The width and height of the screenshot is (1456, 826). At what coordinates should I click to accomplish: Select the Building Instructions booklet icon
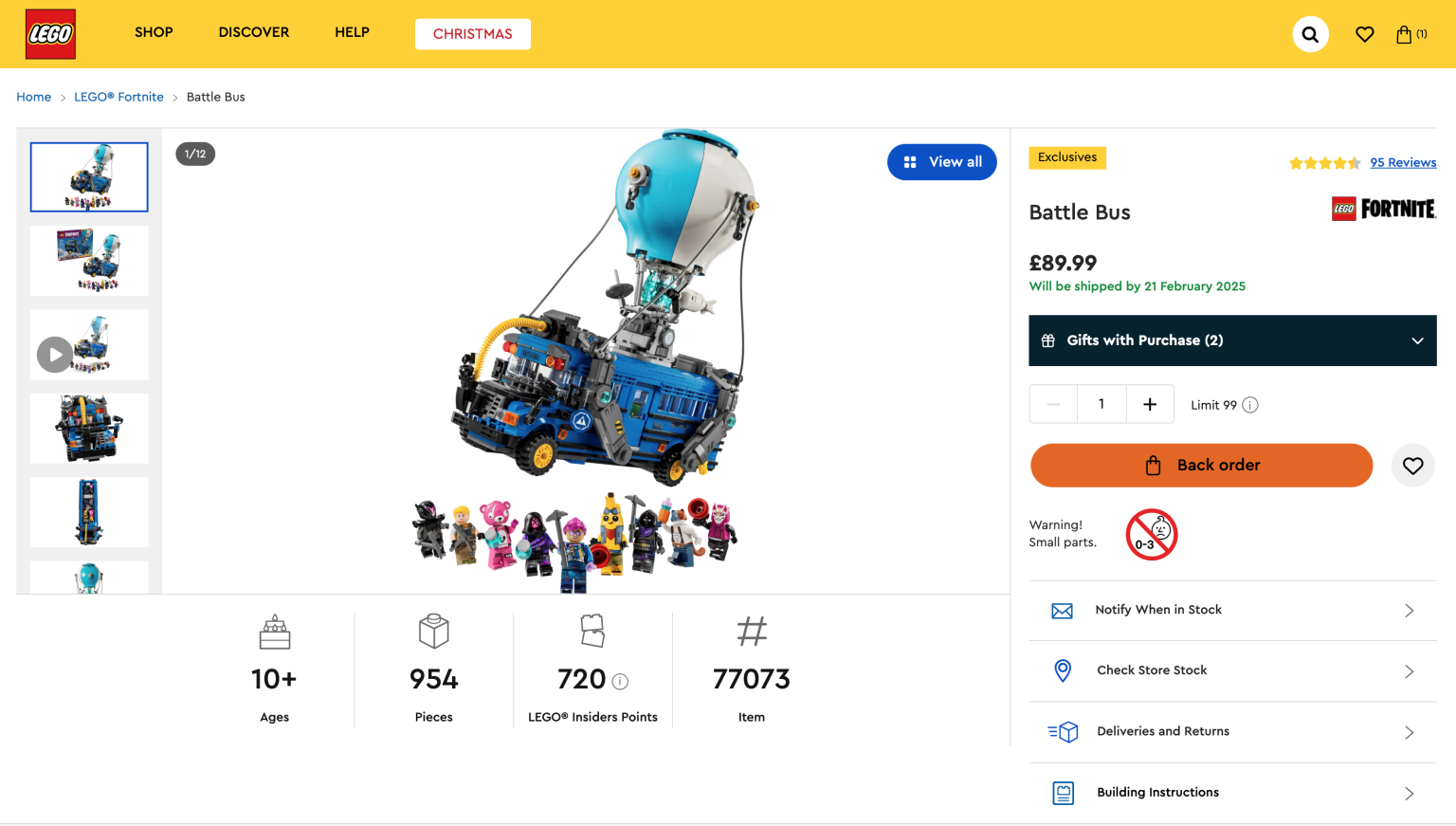[x=1063, y=793]
